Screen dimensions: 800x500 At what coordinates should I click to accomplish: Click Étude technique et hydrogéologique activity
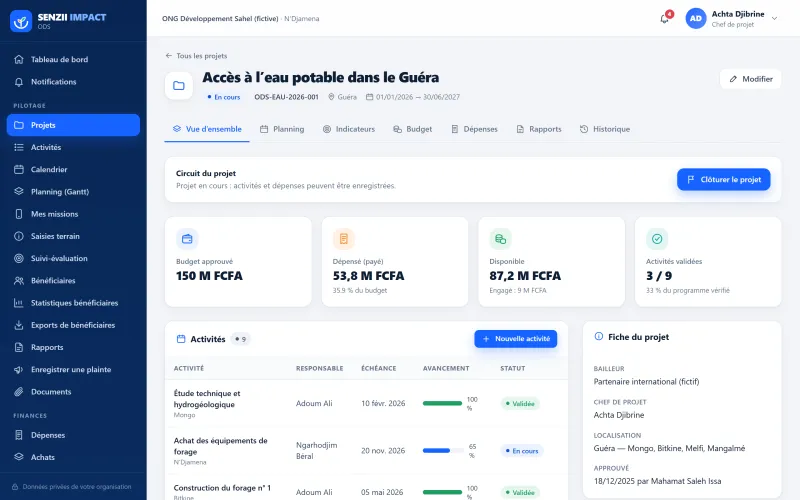coord(207,399)
